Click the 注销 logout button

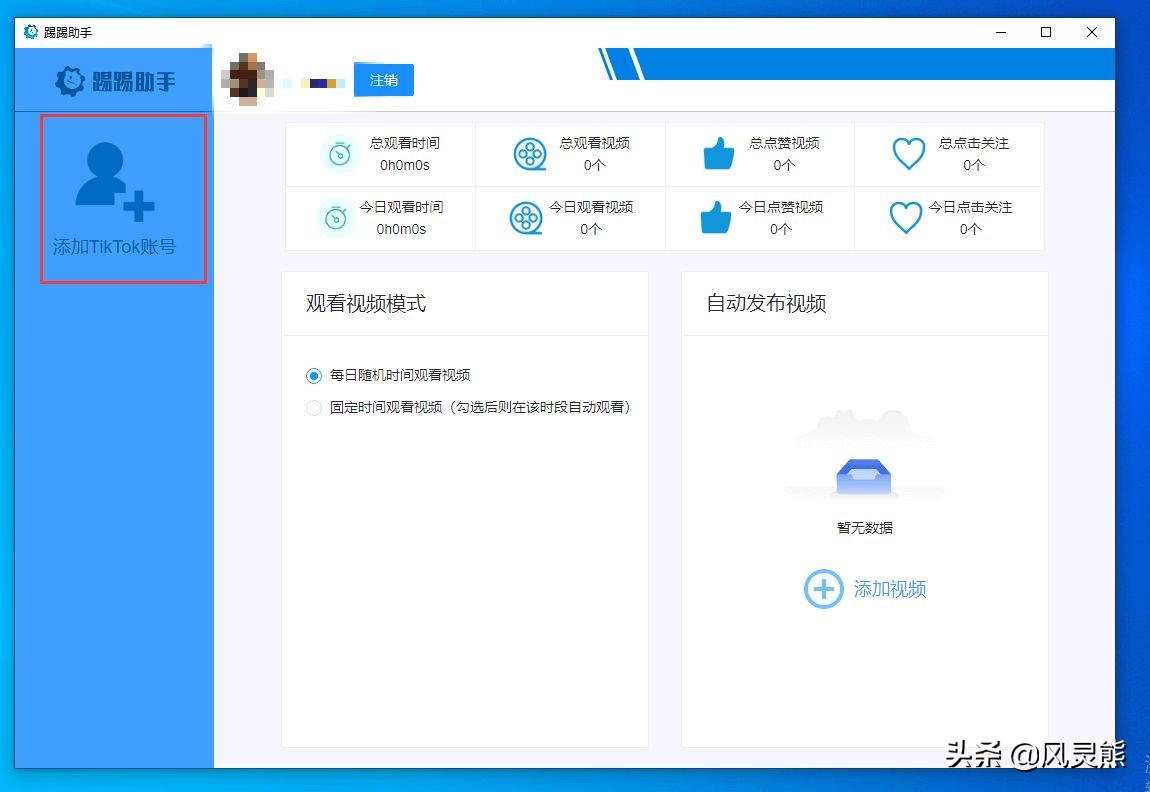point(383,80)
